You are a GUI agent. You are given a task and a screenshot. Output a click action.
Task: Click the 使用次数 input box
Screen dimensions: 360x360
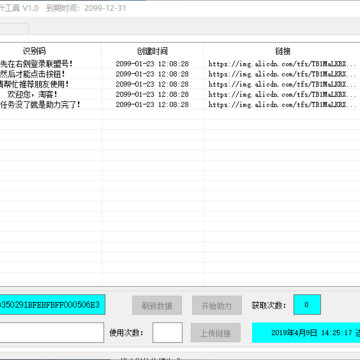(167, 332)
